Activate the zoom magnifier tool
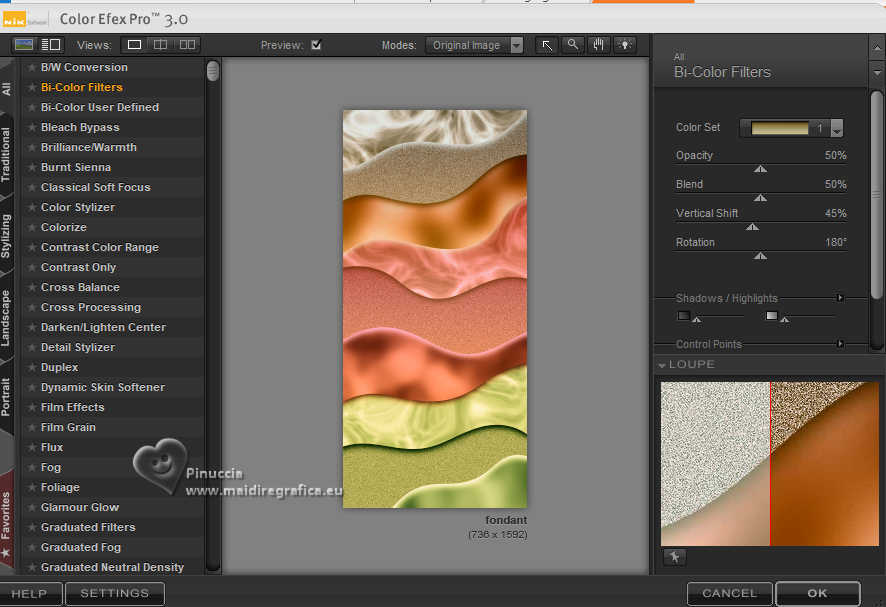The image size is (886, 607). click(x=573, y=45)
